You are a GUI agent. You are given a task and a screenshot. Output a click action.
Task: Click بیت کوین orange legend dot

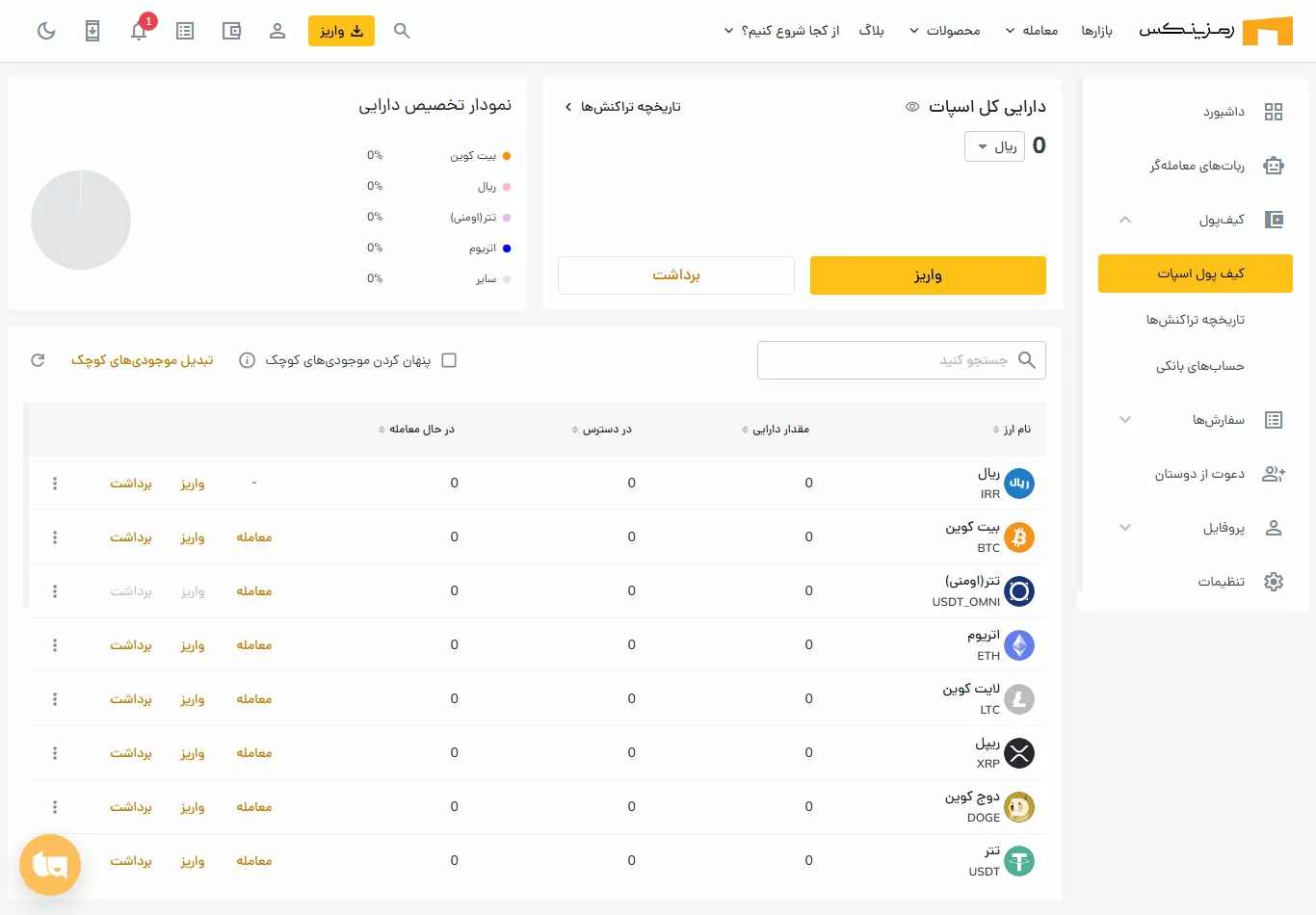[x=507, y=156]
